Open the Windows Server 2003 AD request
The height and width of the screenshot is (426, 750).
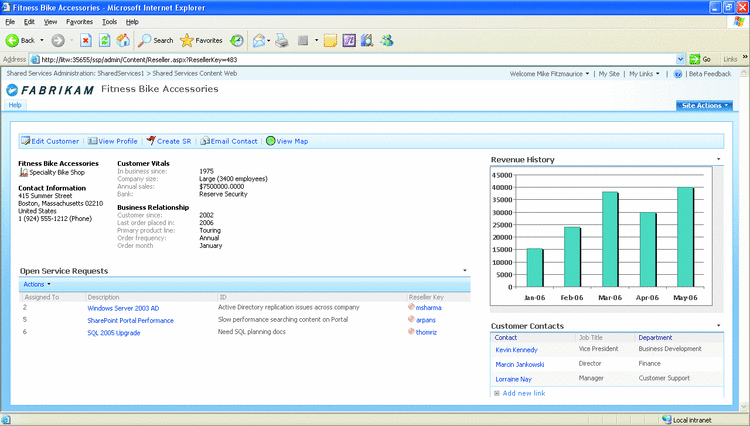pyautogui.click(x=123, y=308)
